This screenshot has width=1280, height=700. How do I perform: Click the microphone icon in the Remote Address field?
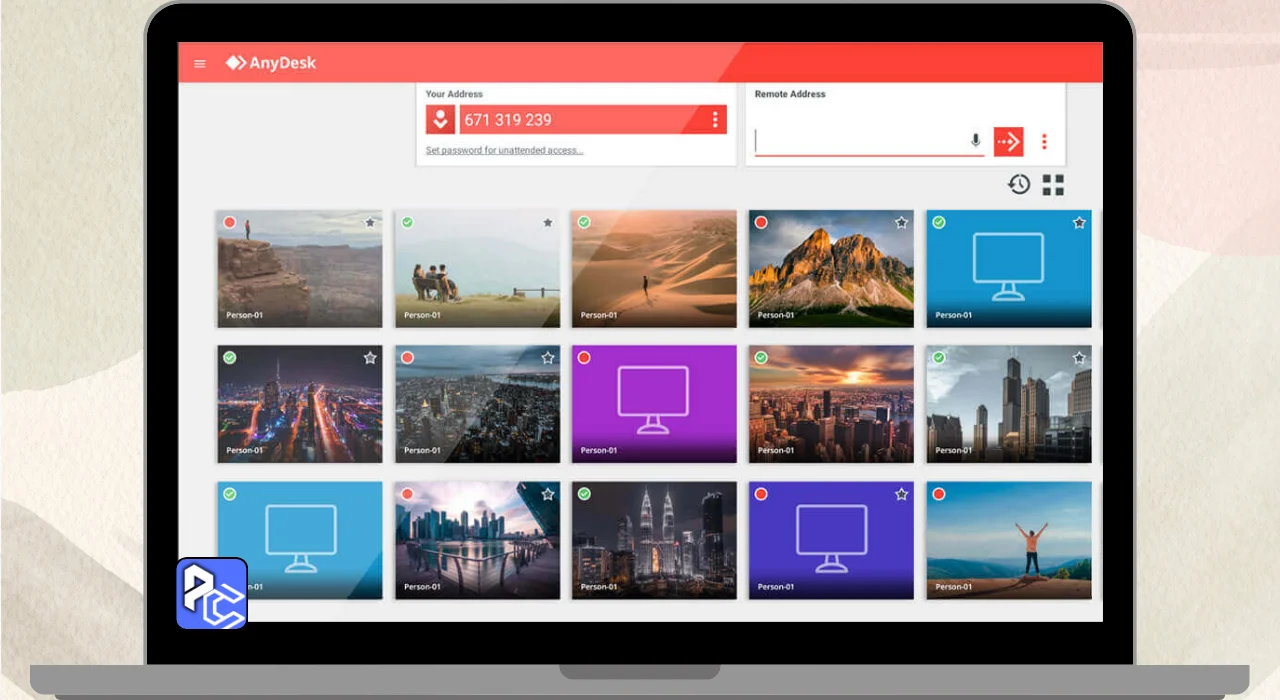click(x=976, y=141)
